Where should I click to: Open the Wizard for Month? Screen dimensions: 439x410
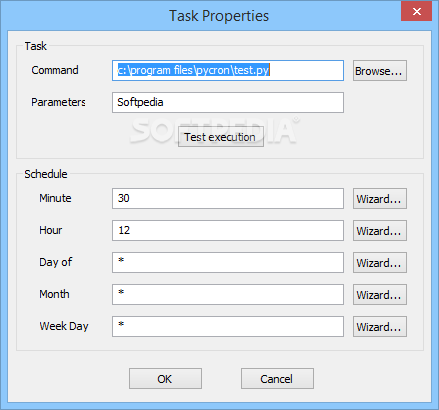click(380, 294)
